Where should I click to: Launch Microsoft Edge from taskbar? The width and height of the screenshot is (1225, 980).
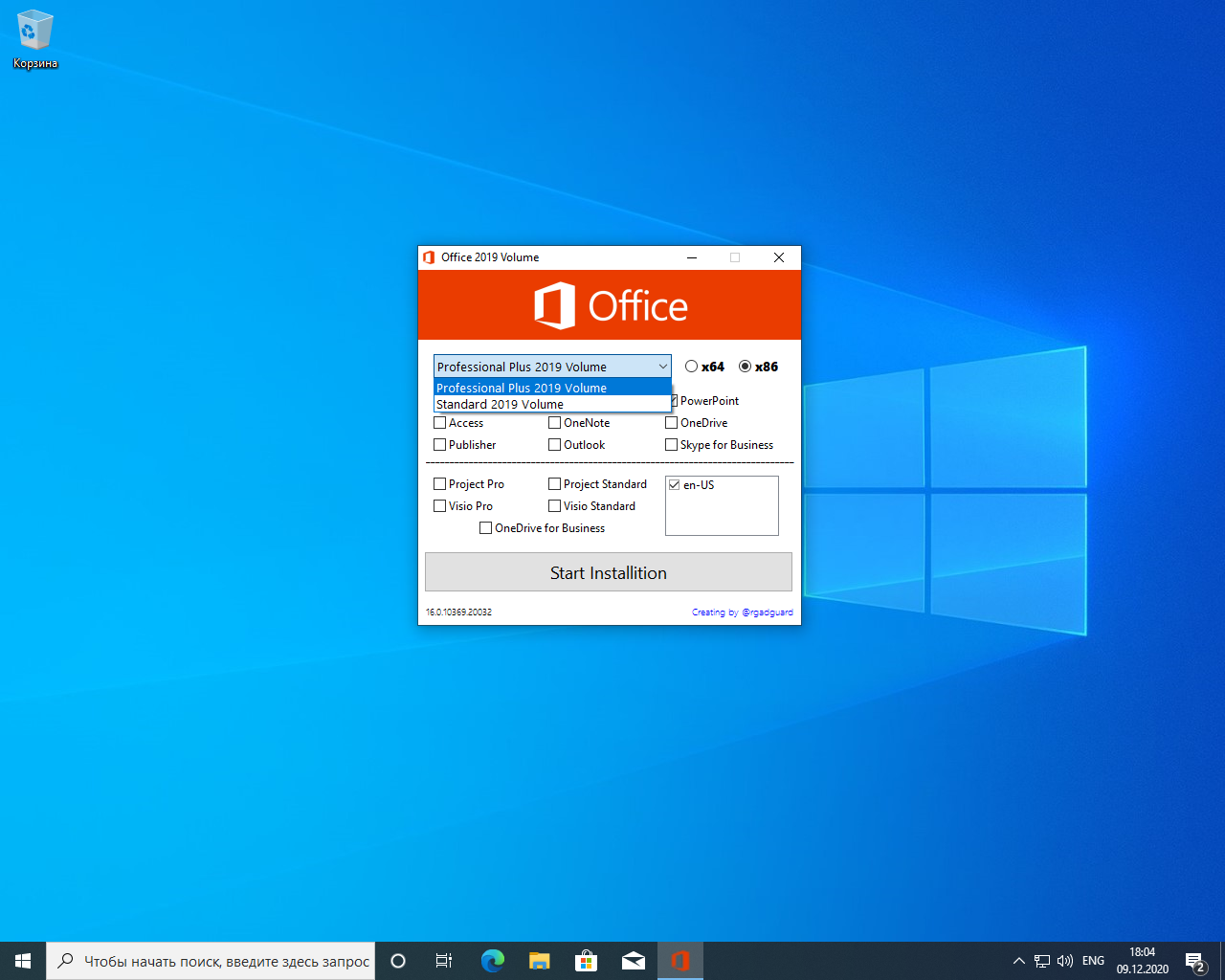493,961
